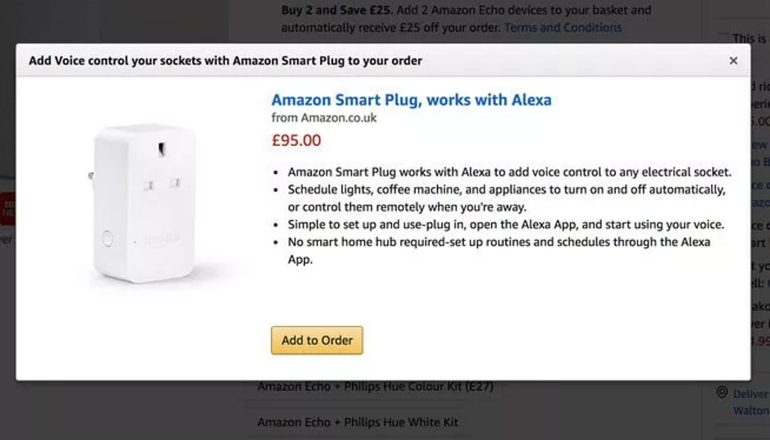Click the 'from Amazon.co.uk' seller text

(324, 118)
